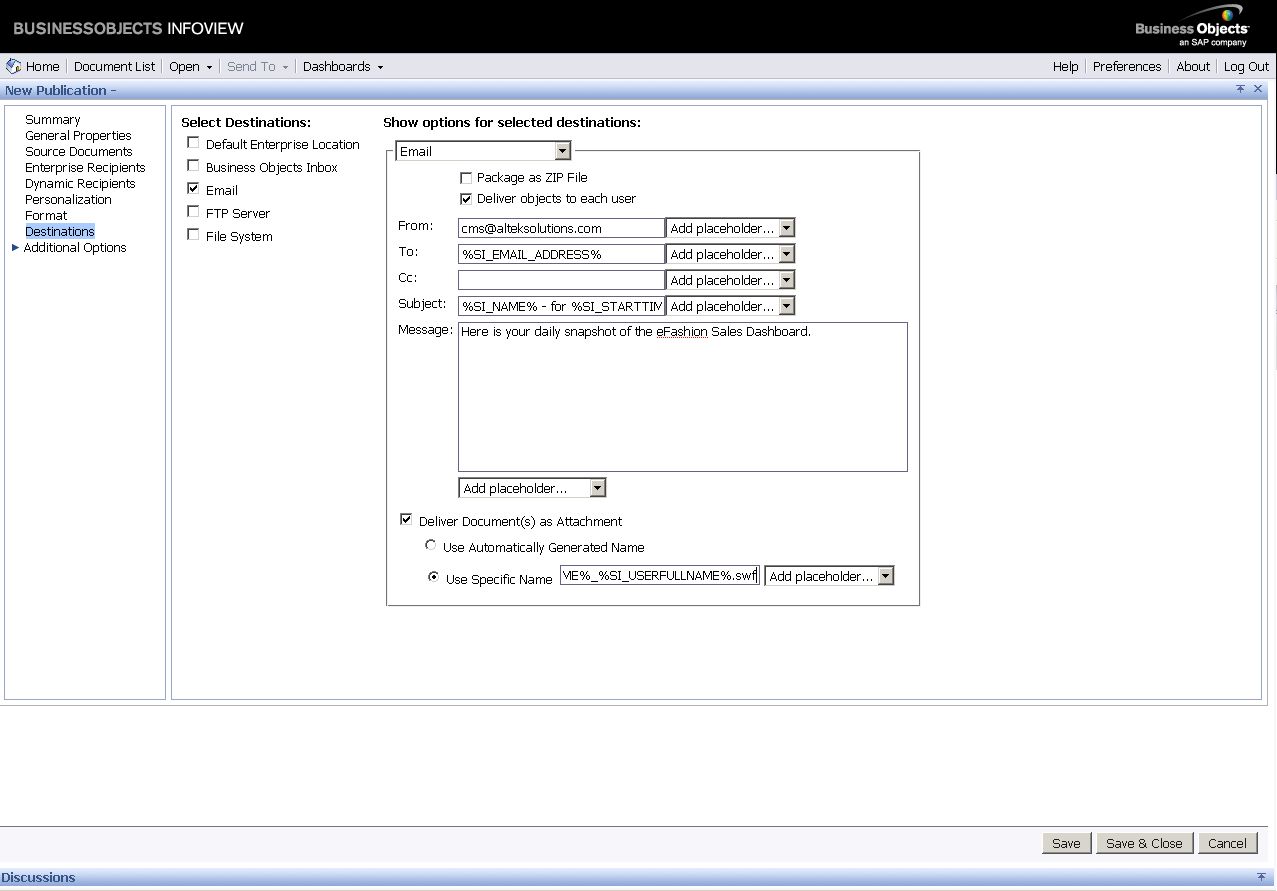Uncheck the Email destination checkbox
Image resolution: width=1277 pixels, height=891 pixels.
[193, 189]
